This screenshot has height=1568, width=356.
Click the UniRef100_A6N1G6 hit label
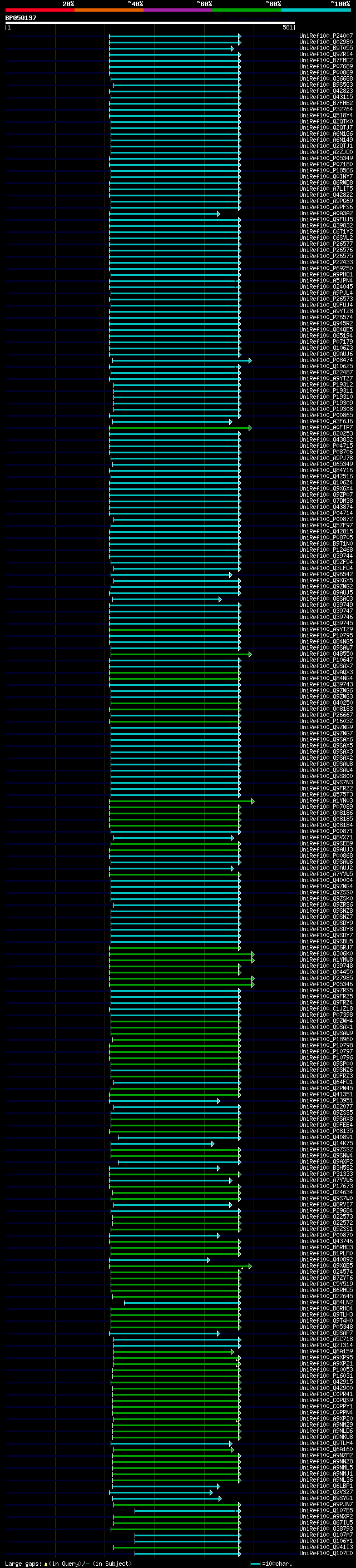click(x=326, y=134)
